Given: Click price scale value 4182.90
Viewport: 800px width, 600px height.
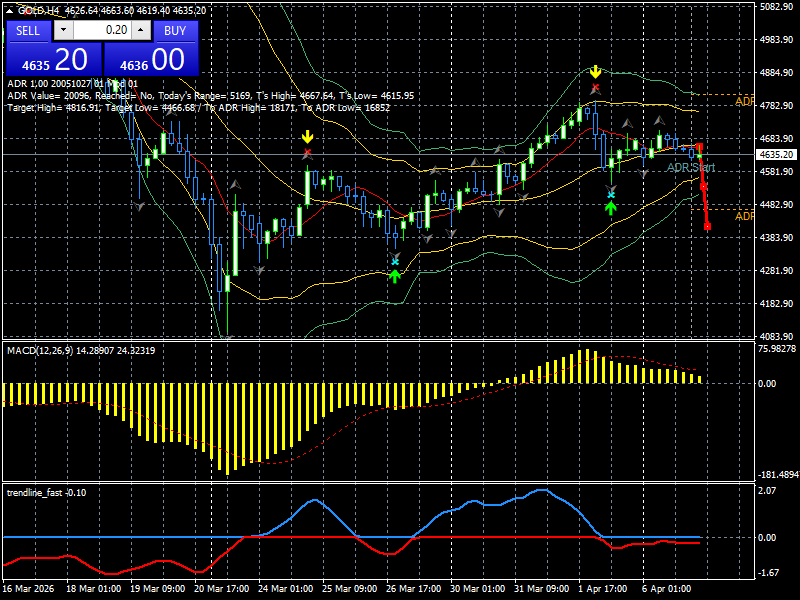Looking at the screenshot, I should (776, 304).
